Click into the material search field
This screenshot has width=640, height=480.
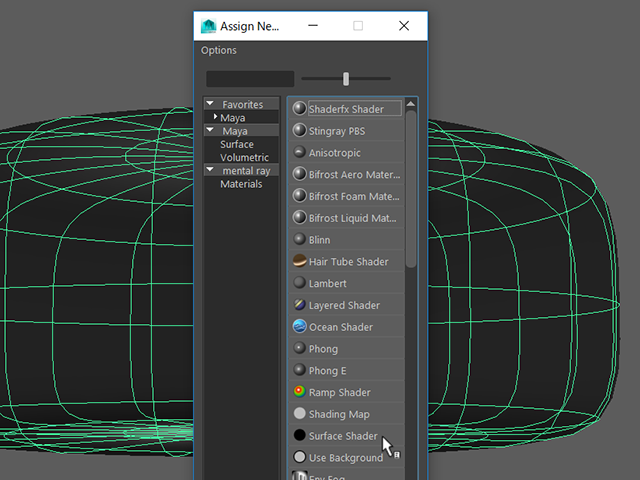(250, 79)
